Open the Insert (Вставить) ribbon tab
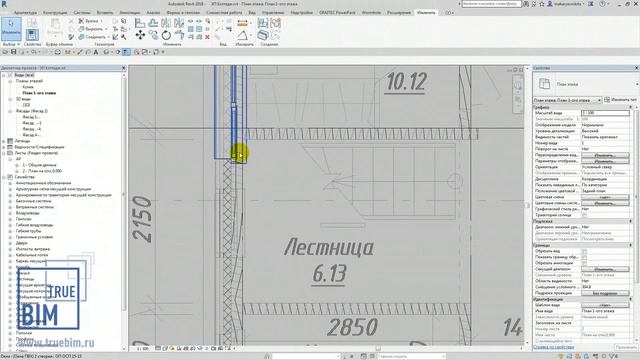Viewport: 640px width, 360px height. (105, 13)
